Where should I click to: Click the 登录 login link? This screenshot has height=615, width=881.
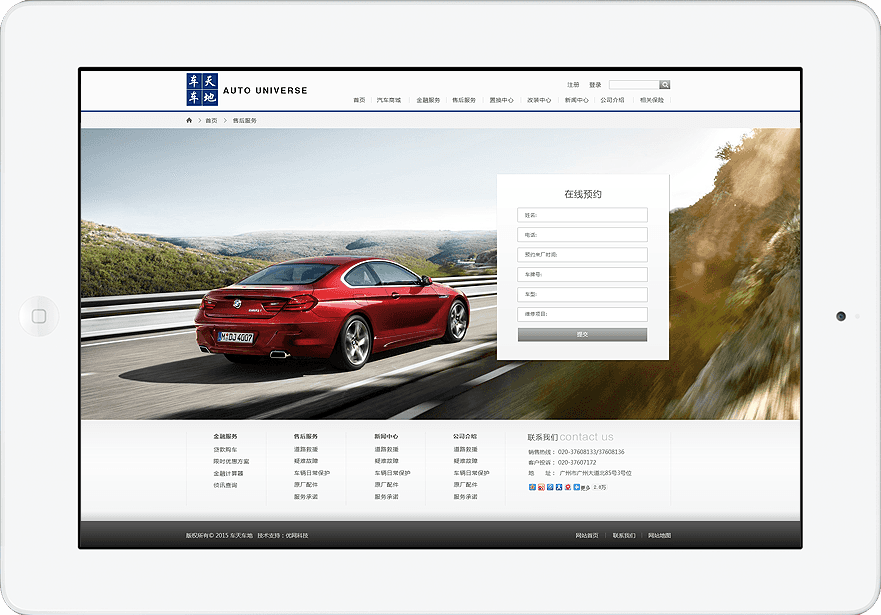pos(595,85)
